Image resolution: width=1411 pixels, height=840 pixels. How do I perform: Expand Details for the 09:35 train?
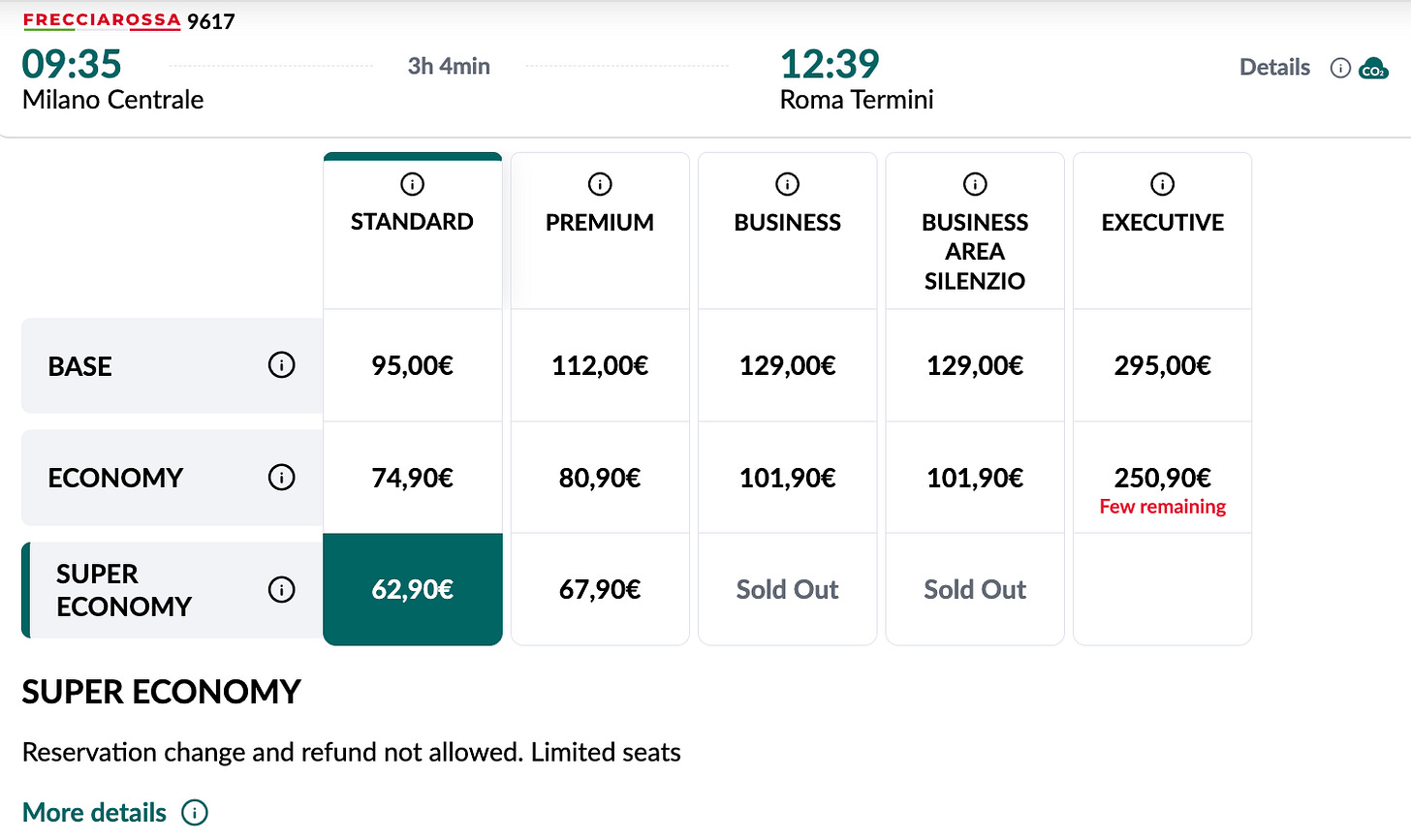(1274, 67)
